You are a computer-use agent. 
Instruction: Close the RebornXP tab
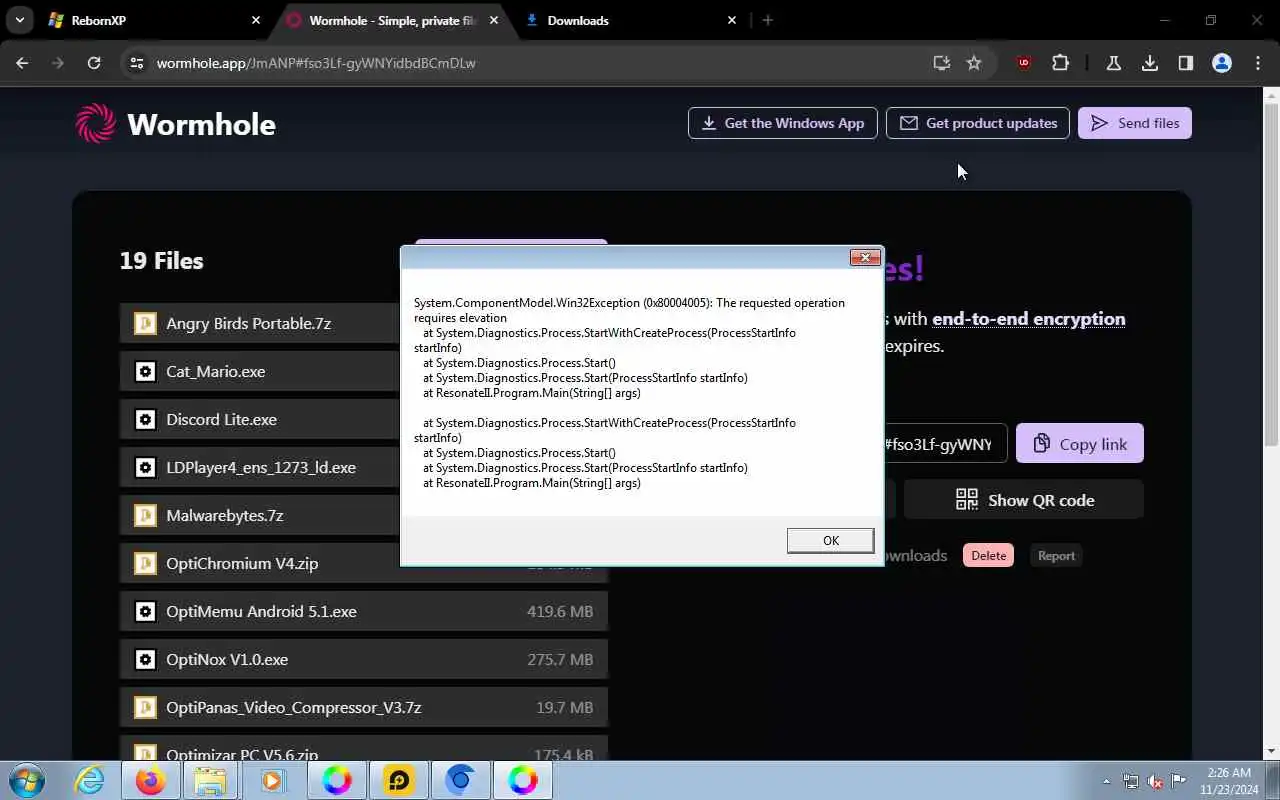click(256, 20)
